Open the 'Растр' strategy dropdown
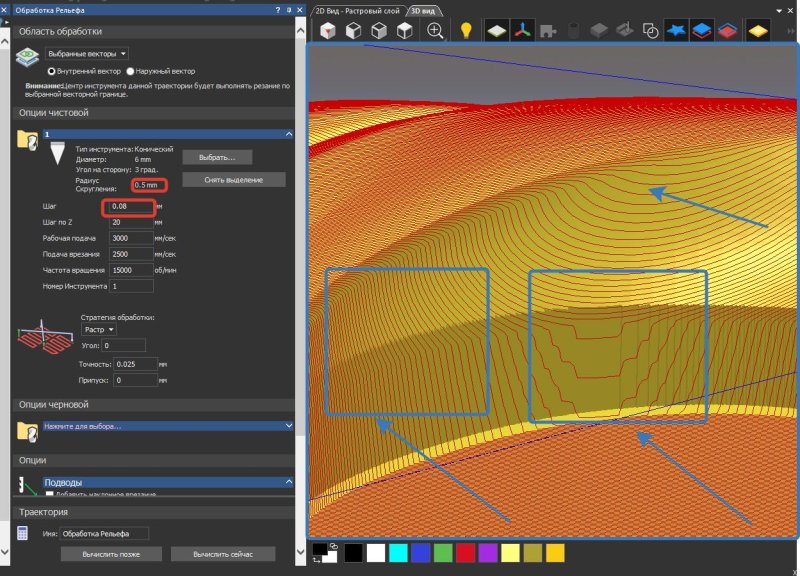 (98, 329)
